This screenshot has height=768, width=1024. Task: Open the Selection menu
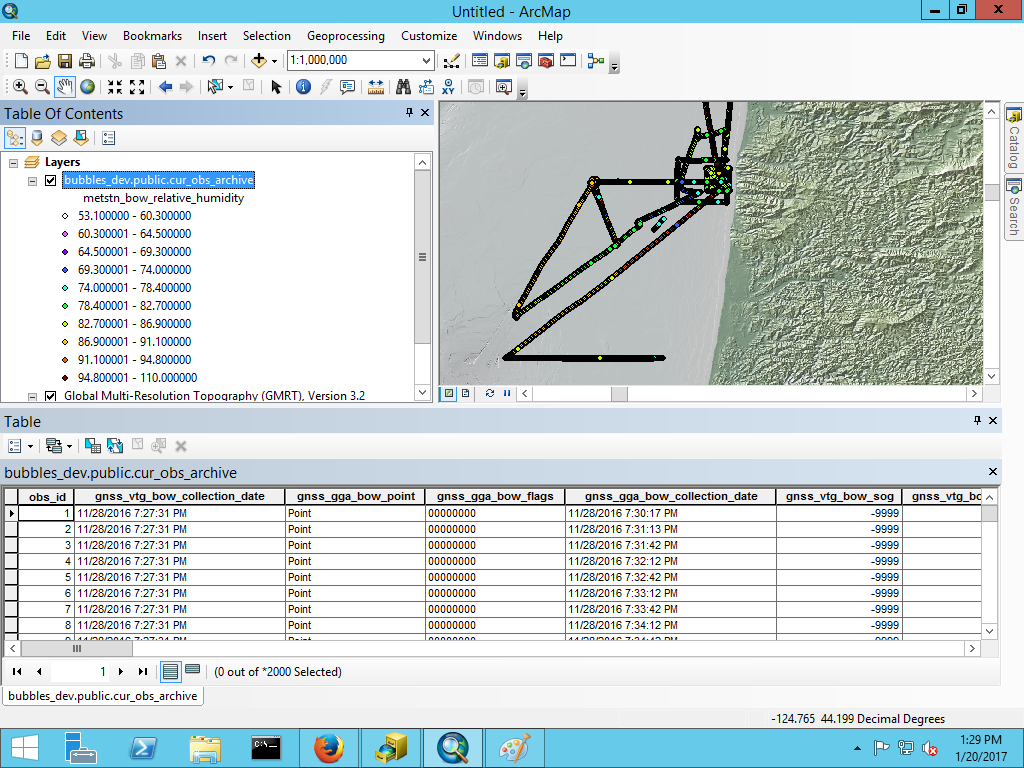[x=266, y=36]
